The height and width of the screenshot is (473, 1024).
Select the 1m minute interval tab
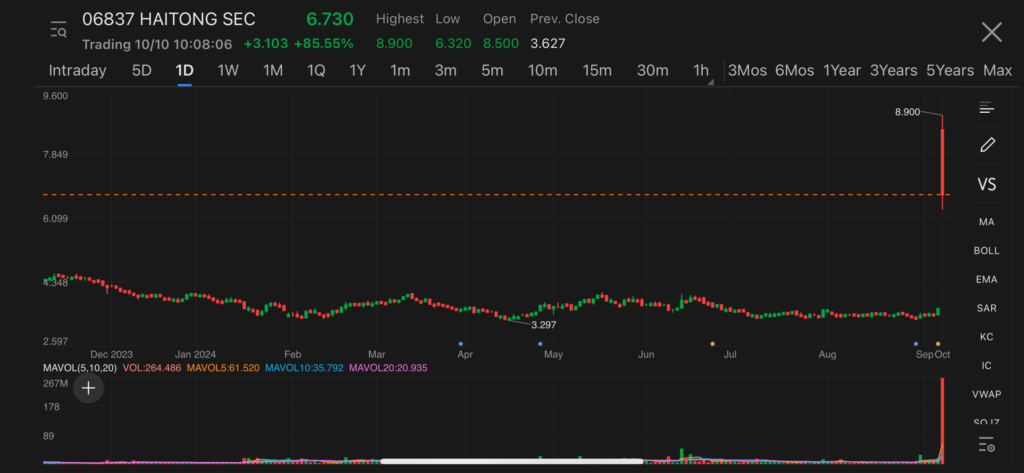pyautogui.click(x=400, y=71)
